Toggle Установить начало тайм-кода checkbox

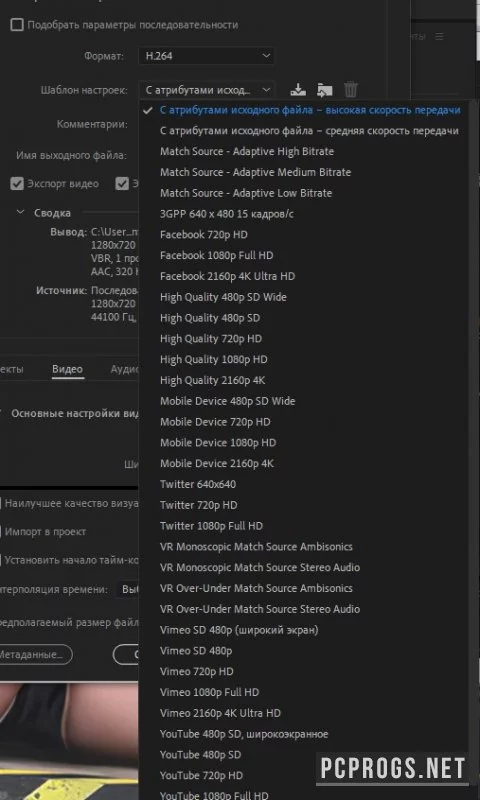1,560
